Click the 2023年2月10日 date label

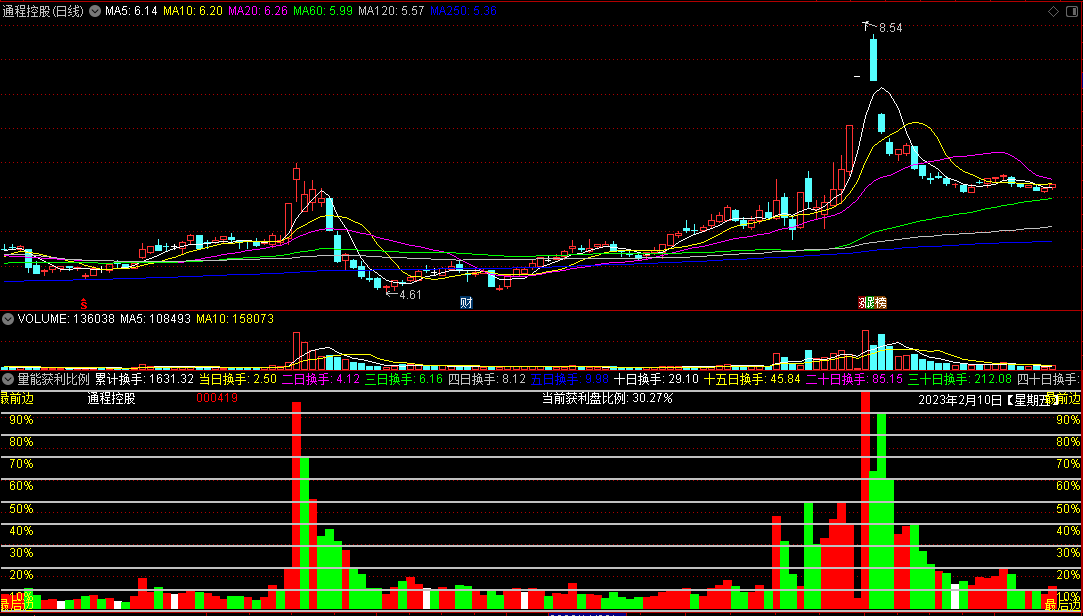pyautogui.click(x=959, y=399)
